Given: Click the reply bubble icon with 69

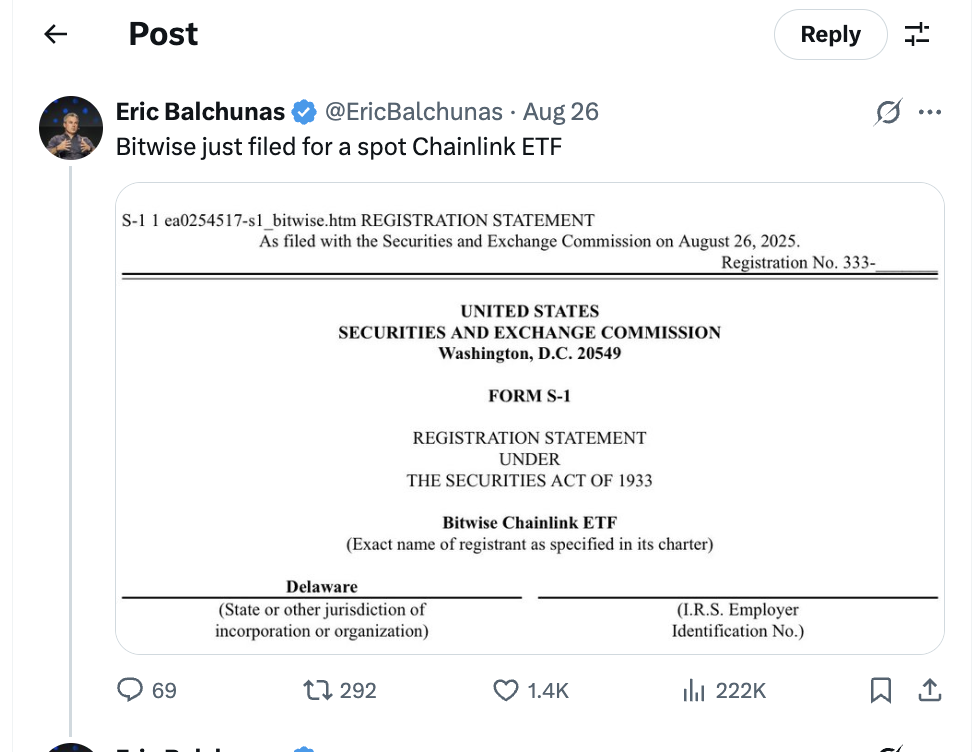Looking at the screenshot, I should tap(132, 690).
